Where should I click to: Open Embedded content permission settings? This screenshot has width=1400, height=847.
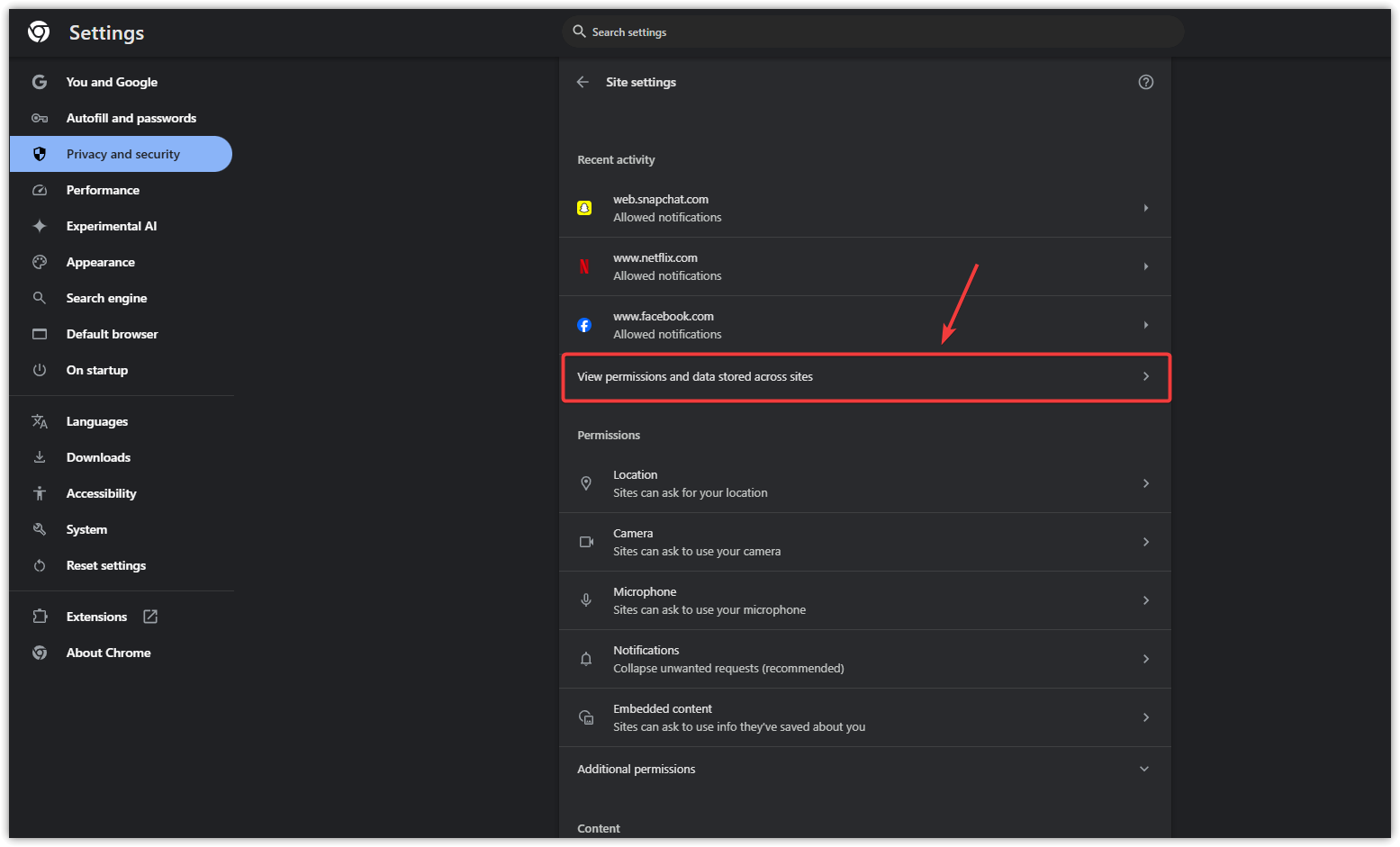864,717
